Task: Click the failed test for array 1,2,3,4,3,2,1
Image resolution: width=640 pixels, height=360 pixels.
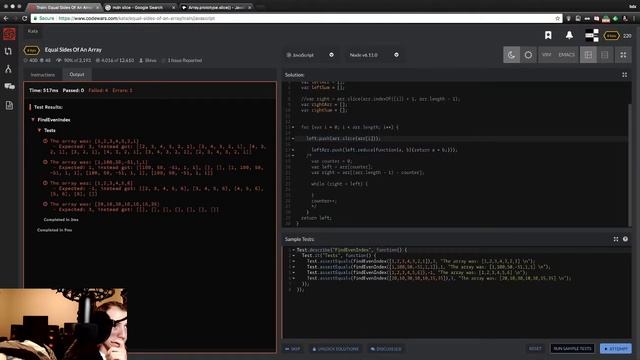Action: point(155,147)
